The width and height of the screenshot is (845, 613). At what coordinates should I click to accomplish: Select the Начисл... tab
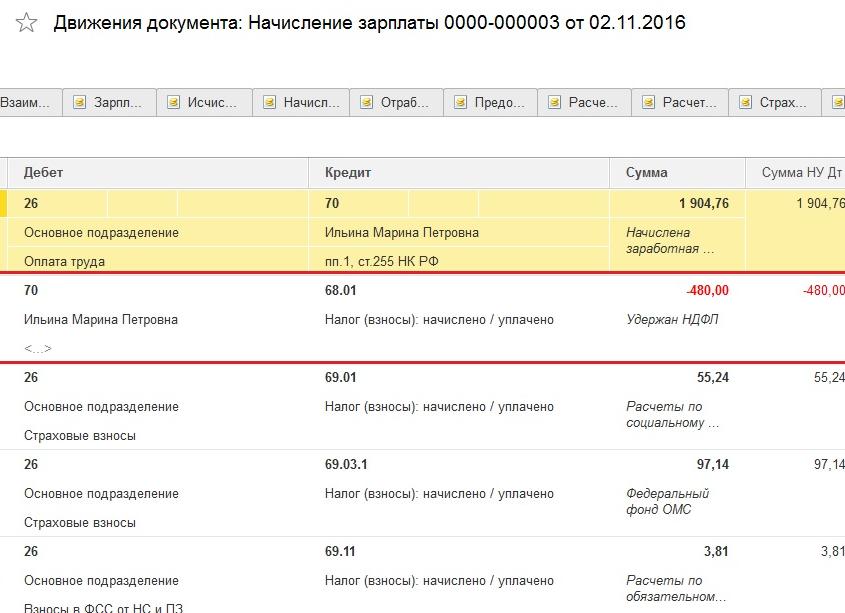tap(301, 102)
